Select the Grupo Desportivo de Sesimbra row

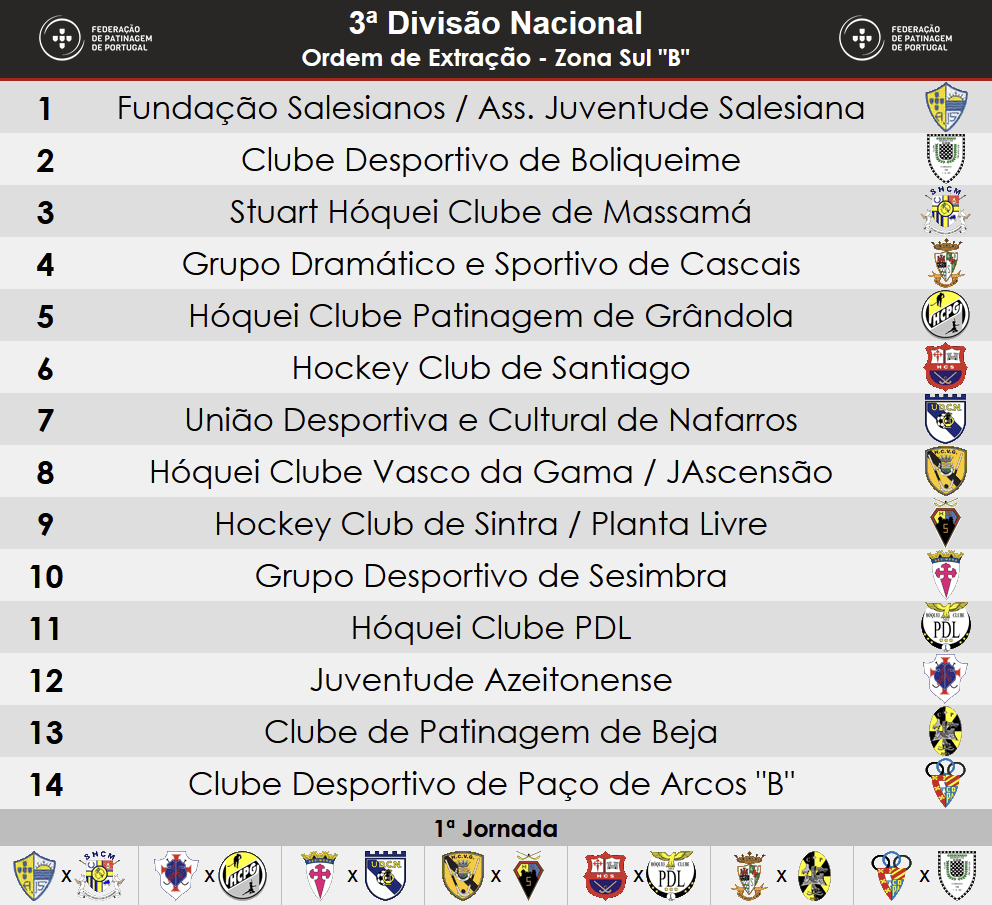tap(496, 575)
